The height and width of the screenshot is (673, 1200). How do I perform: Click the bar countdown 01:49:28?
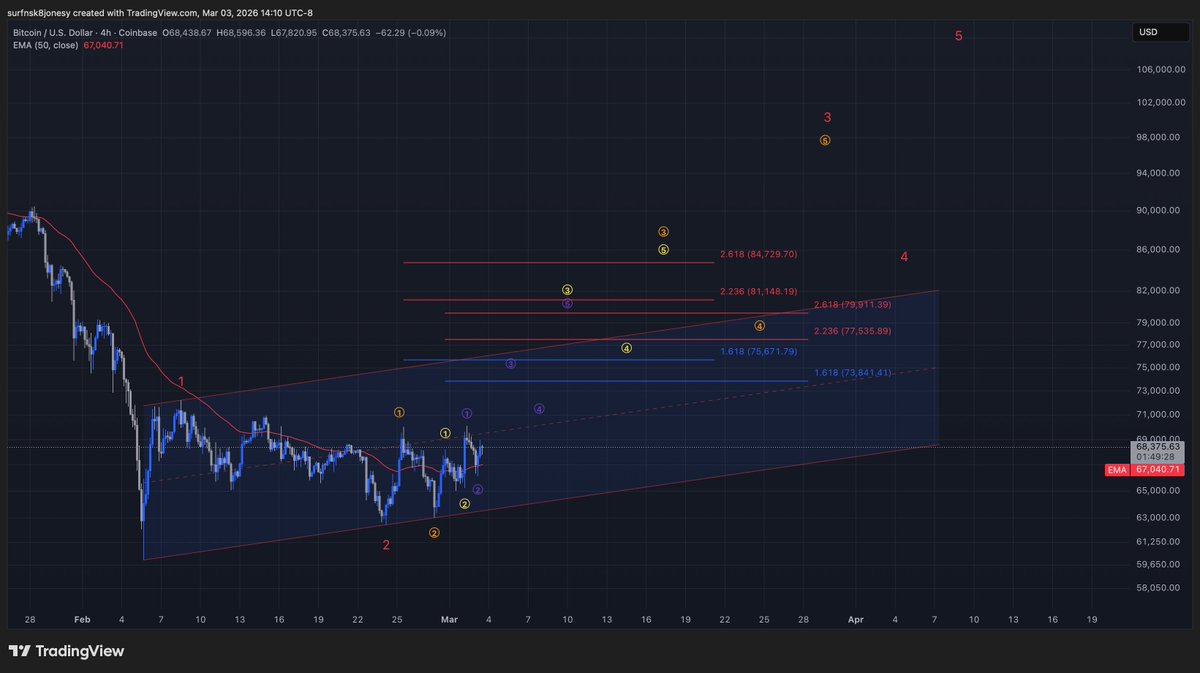1156,457
